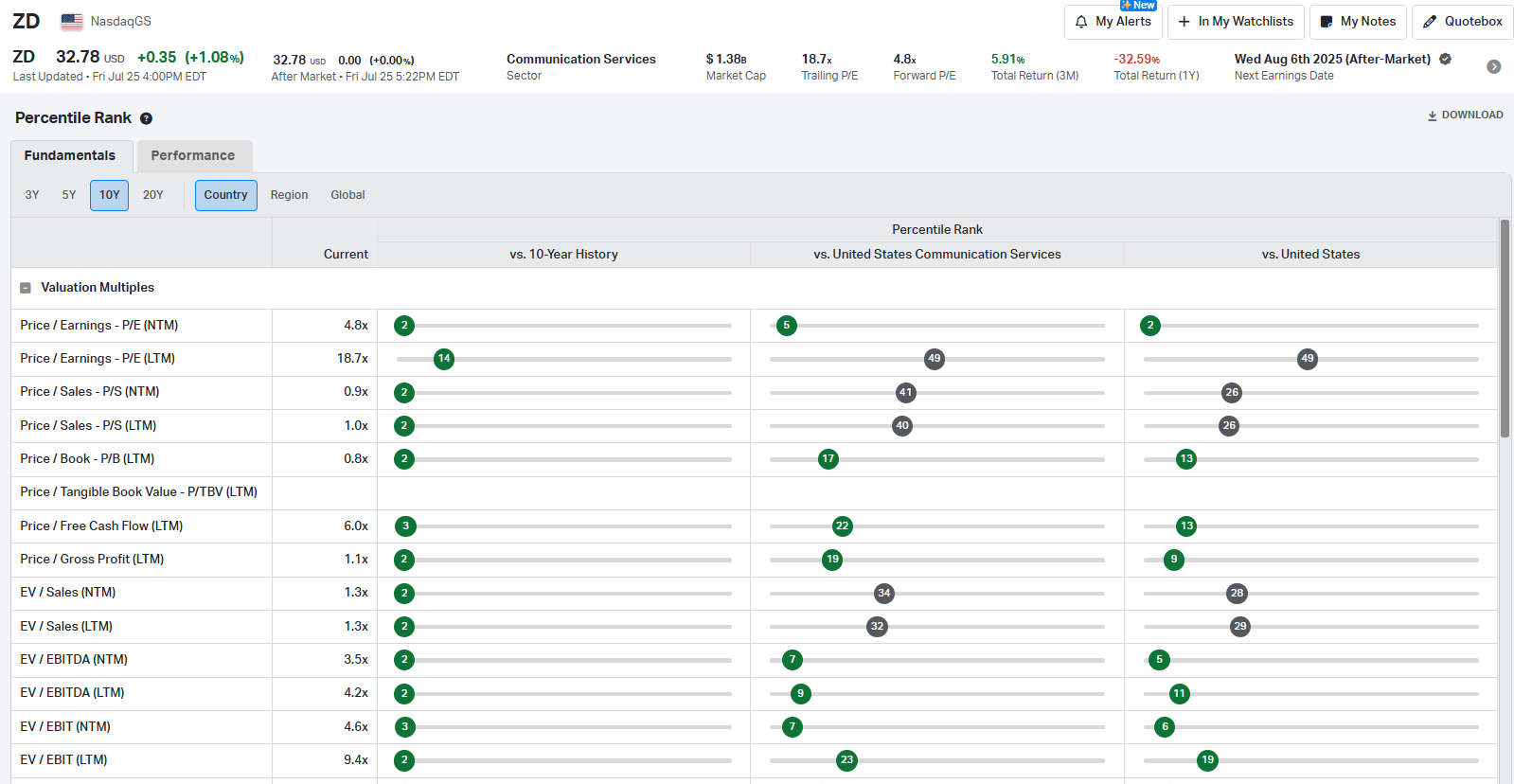Click the 5.91% Total Return (3M) stat
1514x784 pixels.
[x=1007, y=59]
